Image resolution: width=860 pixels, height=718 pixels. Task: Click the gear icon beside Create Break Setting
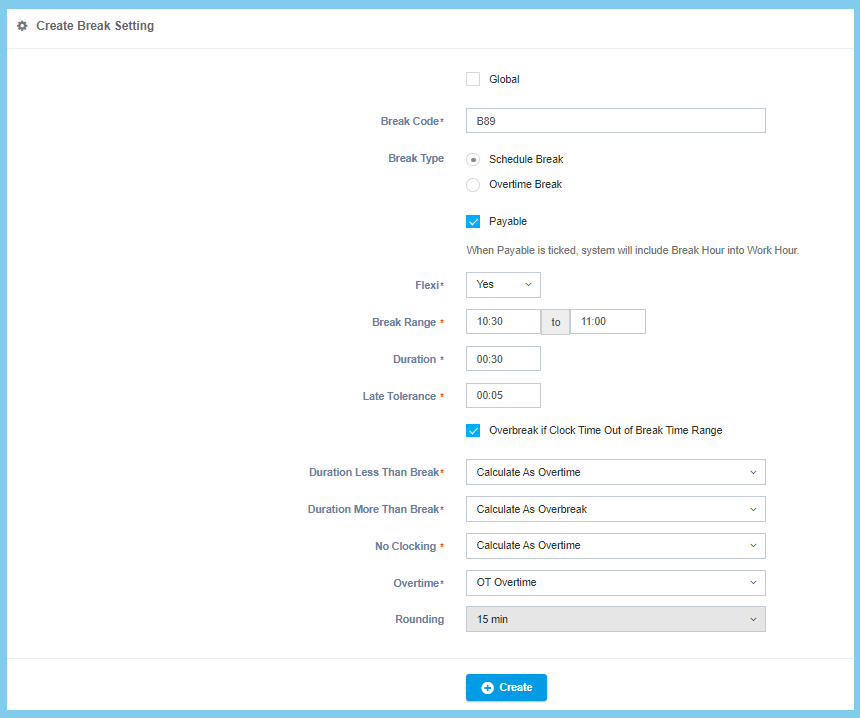pyautogui.click(x=22, y=26)
